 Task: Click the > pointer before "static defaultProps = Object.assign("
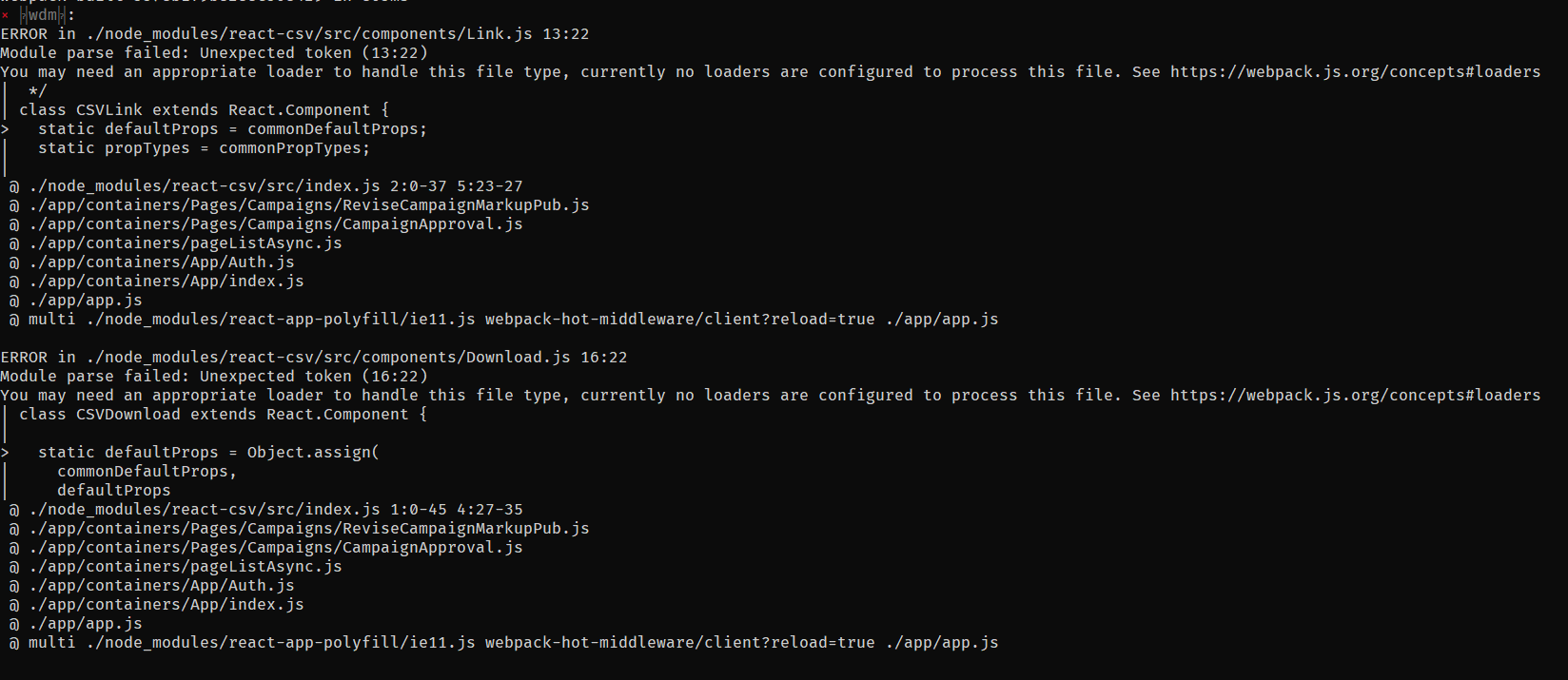pos(5,453)
